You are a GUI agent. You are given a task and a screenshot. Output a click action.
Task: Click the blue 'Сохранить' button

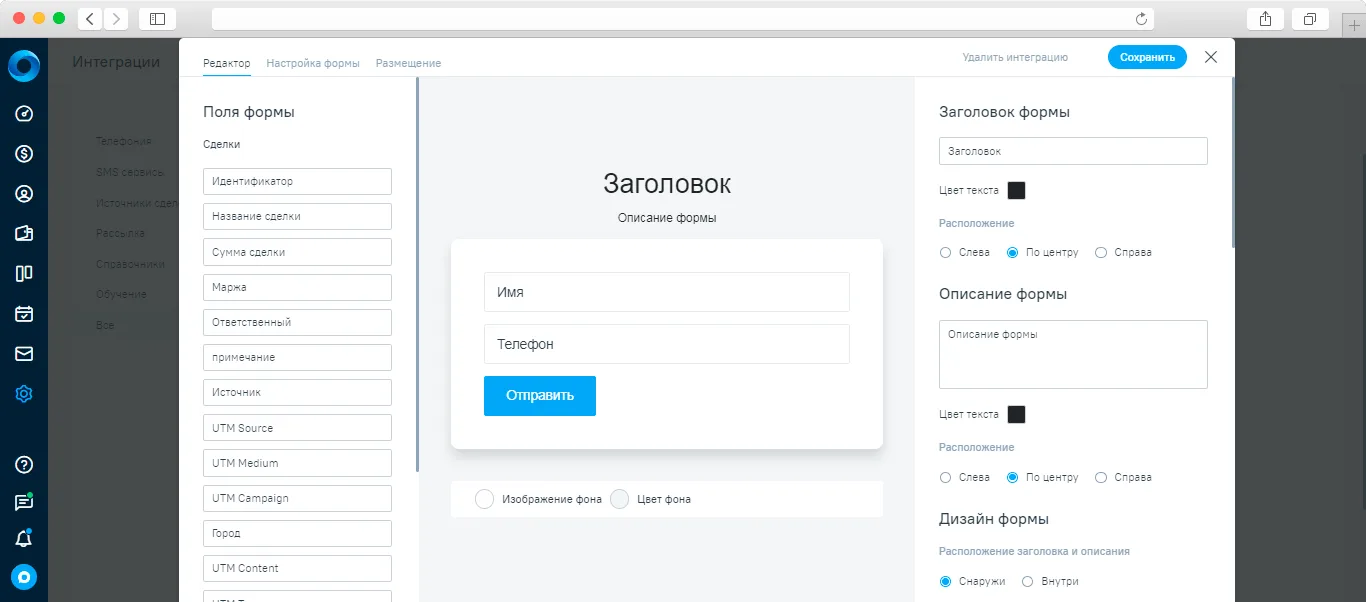(1147, 57)
